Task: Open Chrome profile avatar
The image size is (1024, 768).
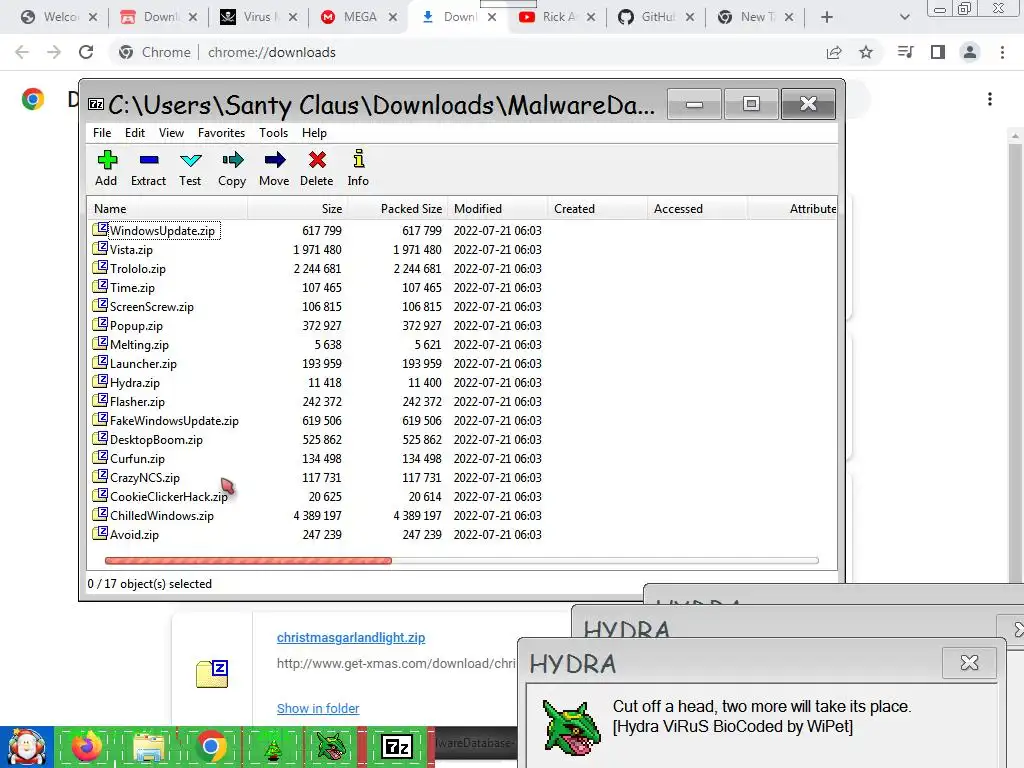Action: pyautogui.click(x=970, y=52)
